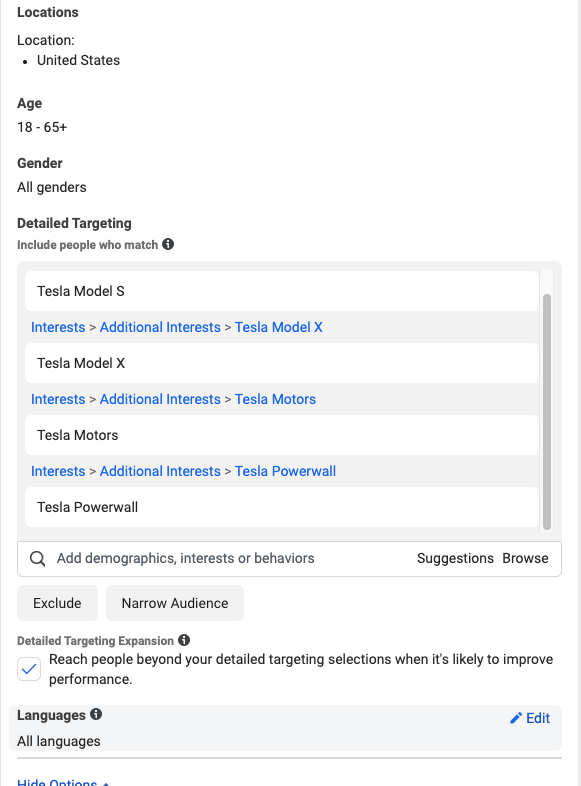Click info icon next to Include people who match
Viewport: 581px width, 786px height.
[168, 244]
